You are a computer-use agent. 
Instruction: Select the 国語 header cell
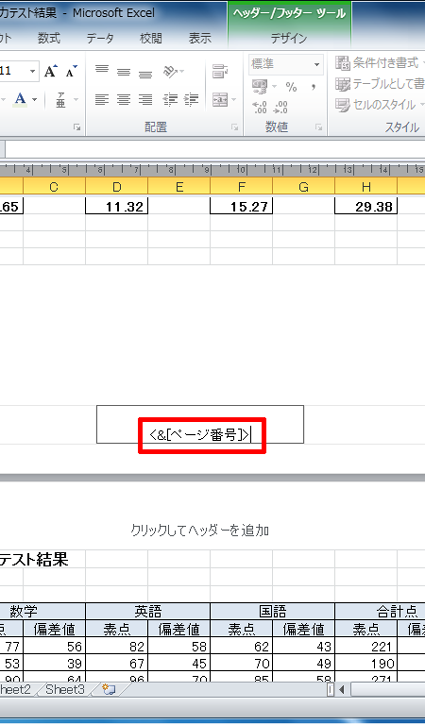tap(272, 612)
